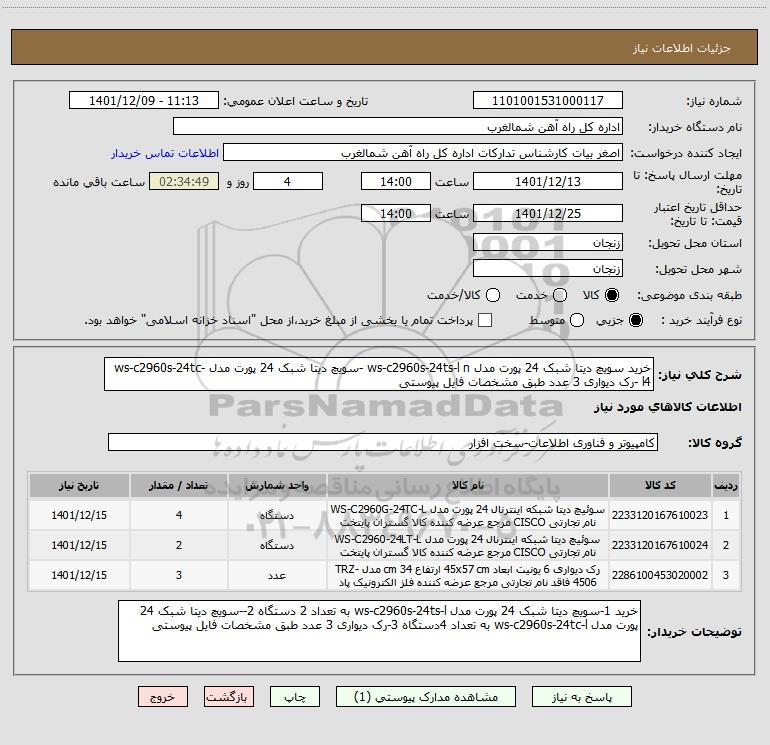Click quantity 4 in row 1
The image size is (770, 745).
click(x=179, y=515)
